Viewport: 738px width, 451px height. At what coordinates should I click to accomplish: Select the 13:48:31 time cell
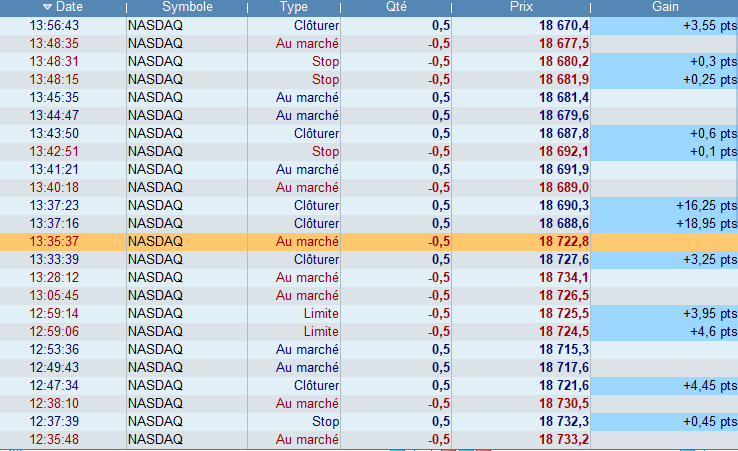pos(54,61)
